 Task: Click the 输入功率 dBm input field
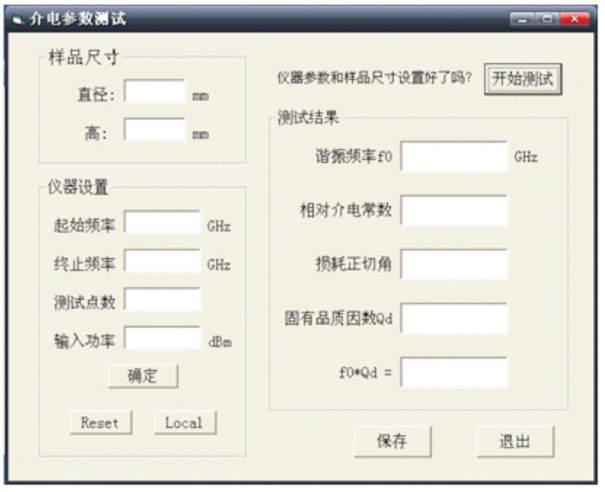(x=162, y=340)
